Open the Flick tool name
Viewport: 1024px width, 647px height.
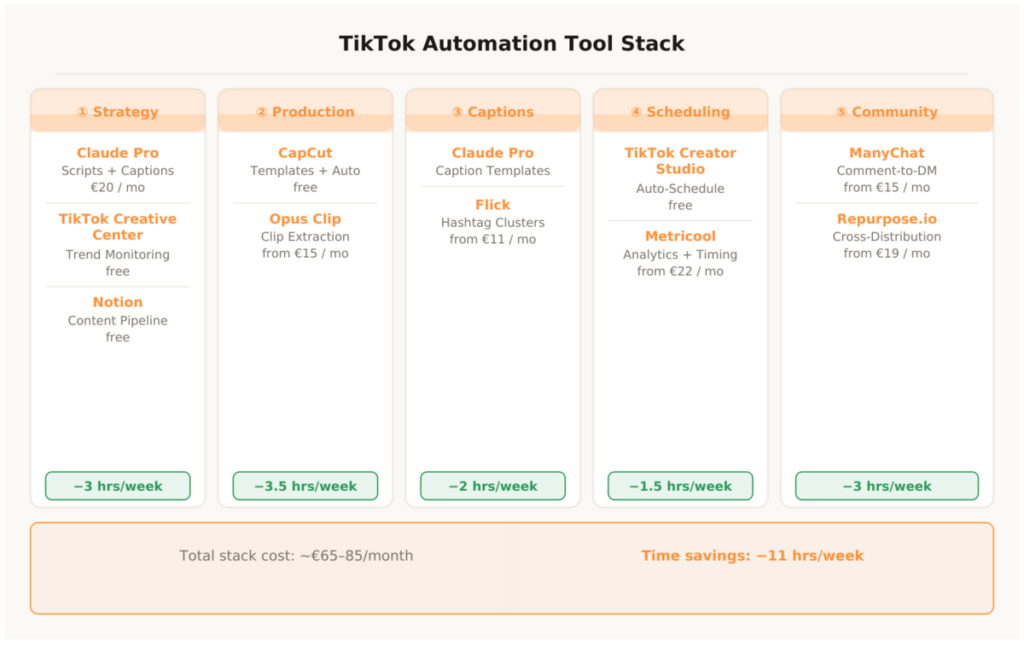point(492,205)
